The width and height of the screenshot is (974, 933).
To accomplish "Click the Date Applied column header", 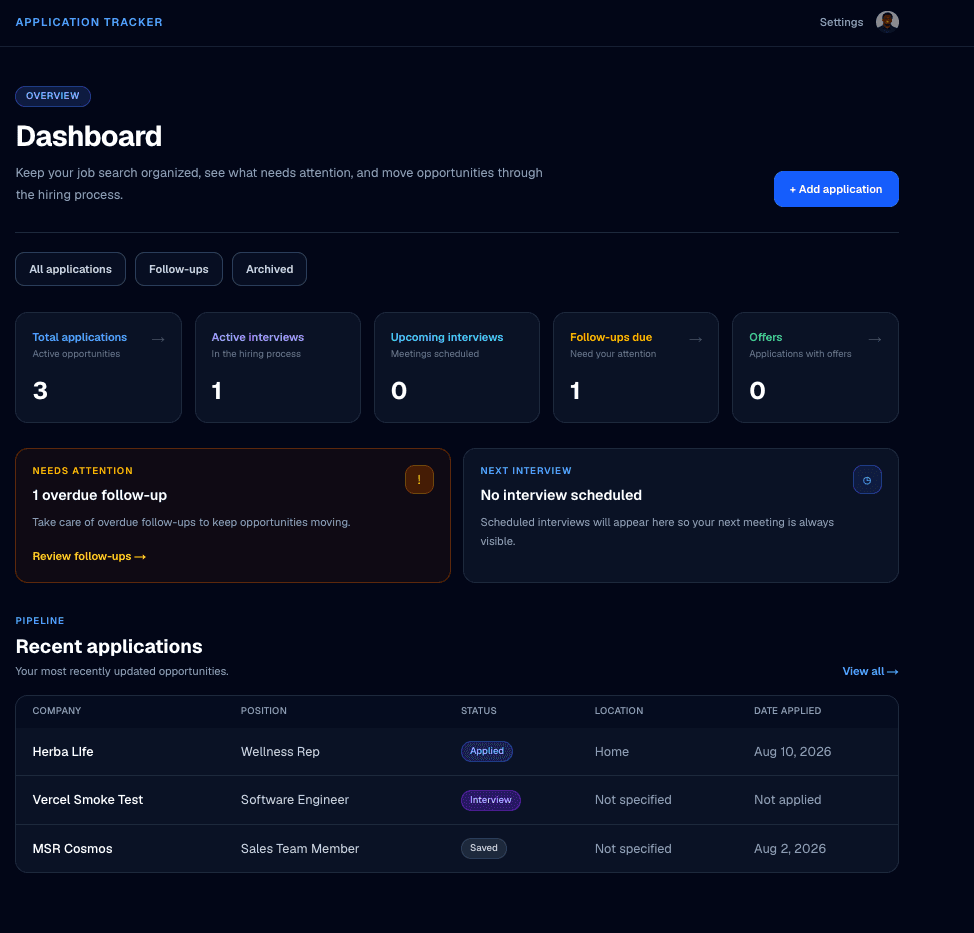I will point(787,711).
